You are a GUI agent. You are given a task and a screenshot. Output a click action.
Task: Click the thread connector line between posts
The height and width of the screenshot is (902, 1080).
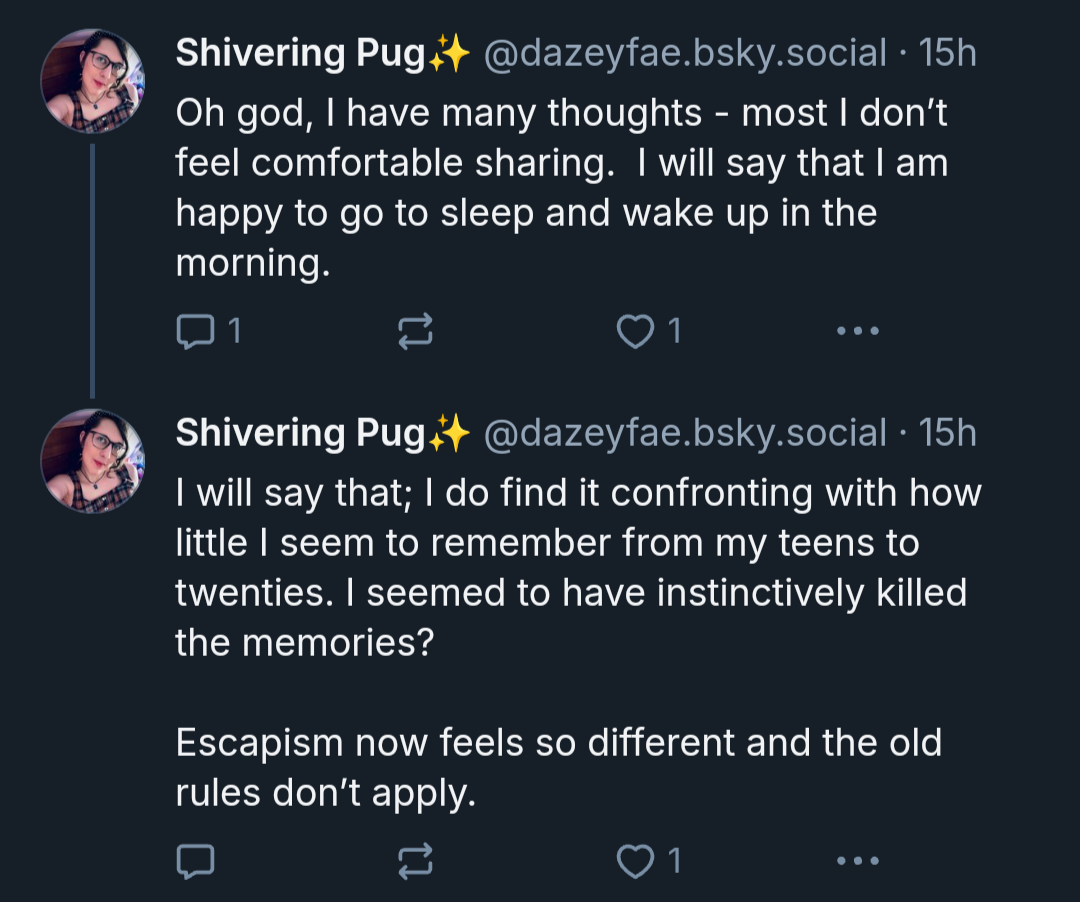[x=92, y=271]
